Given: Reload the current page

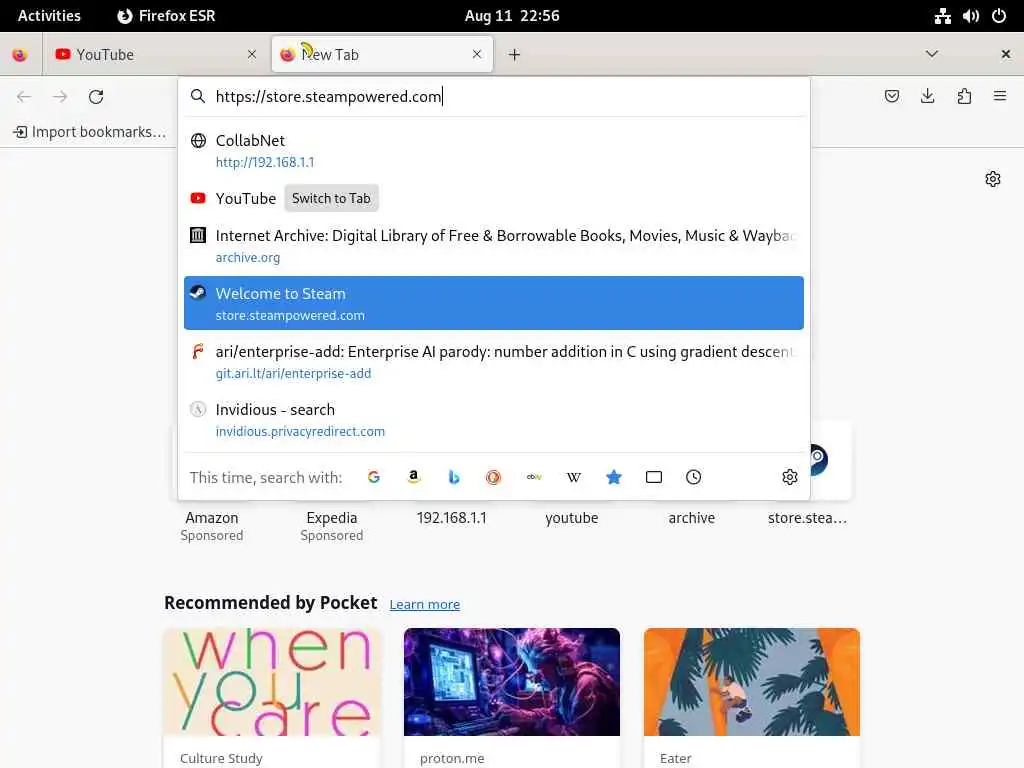Looking at the screenshot, I should 96,97.
